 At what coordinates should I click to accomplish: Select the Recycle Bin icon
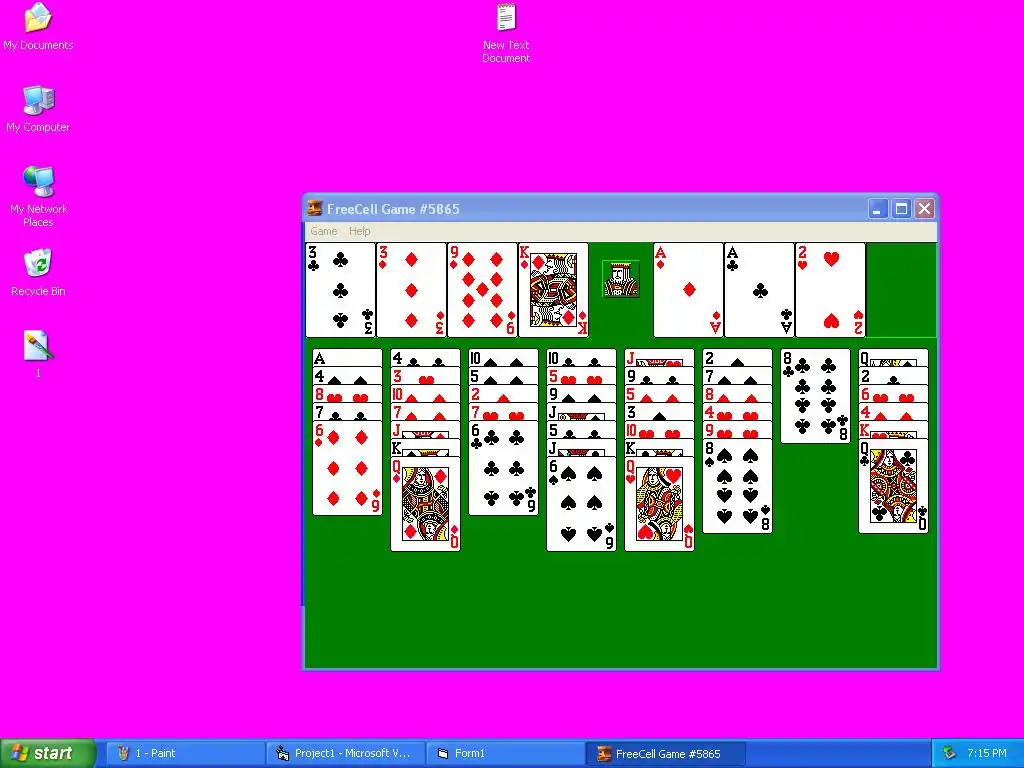(x=38, y=273)
